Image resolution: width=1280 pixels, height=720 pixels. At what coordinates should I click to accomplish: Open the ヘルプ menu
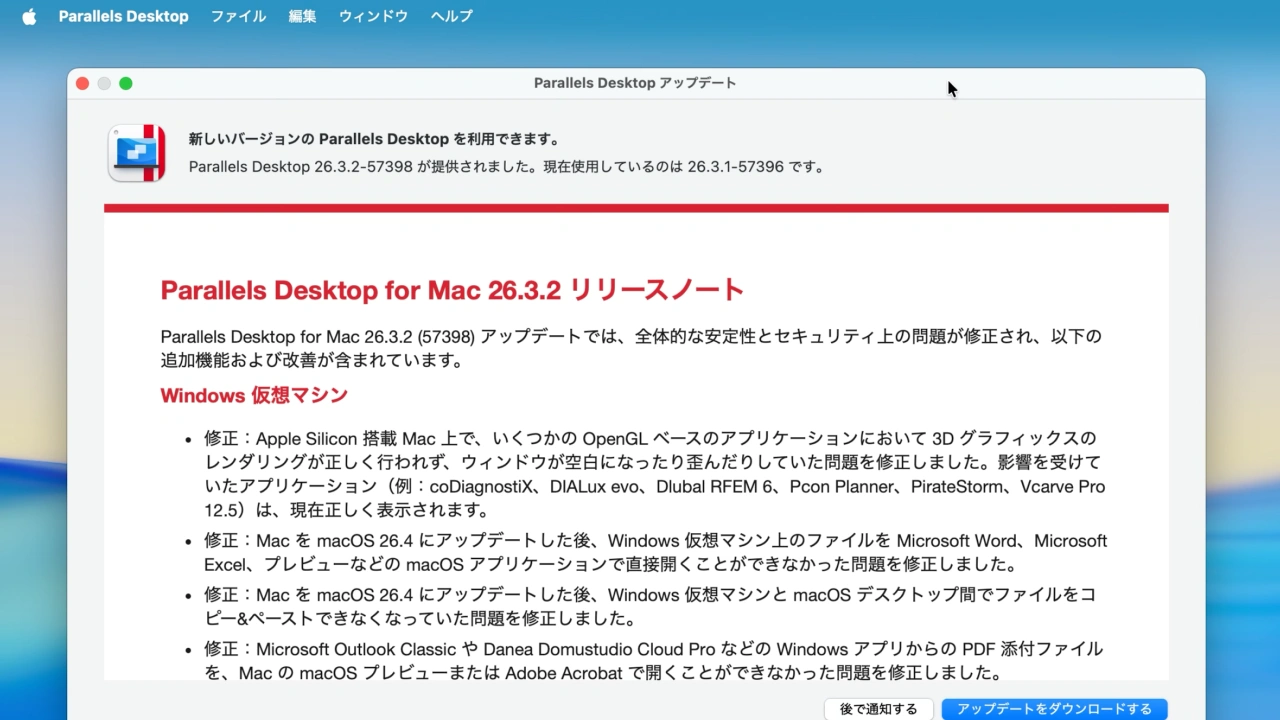451,16
